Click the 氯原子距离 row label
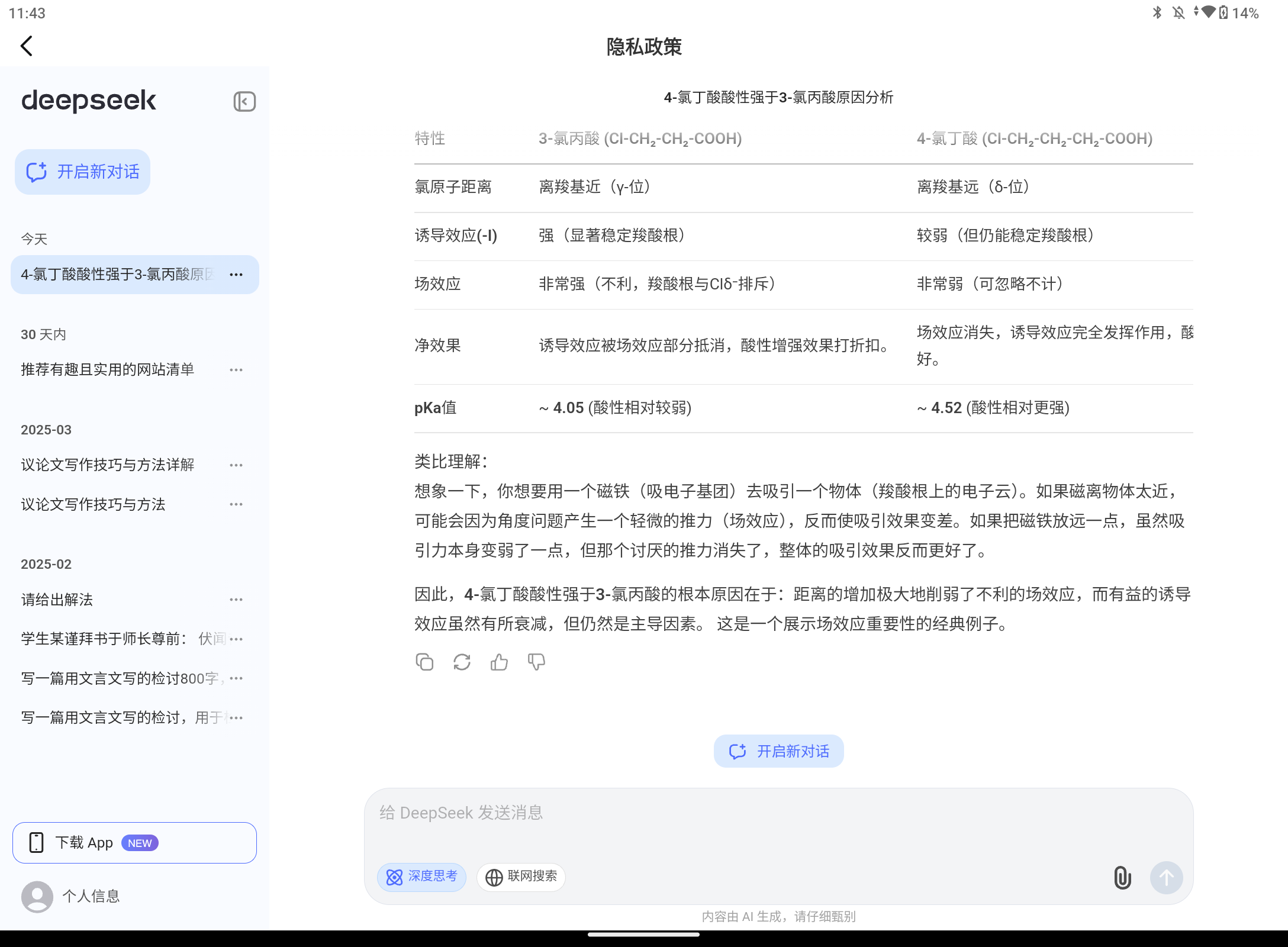Viewport: 1288px width, 947px height. tap(453, 187)
